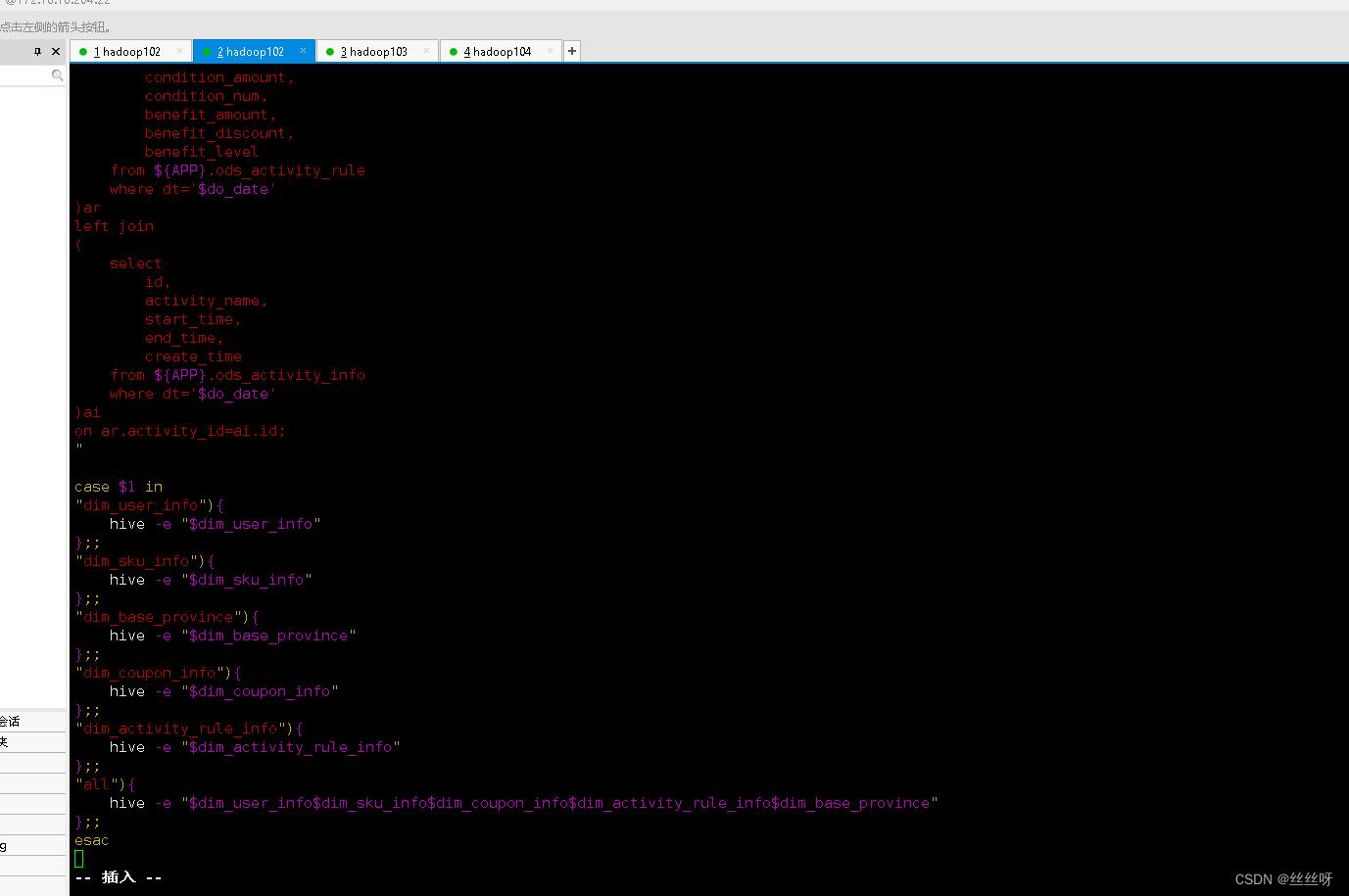Screen dimensions: 1349x896
Task: Click the '"dim_coupon_info"){' case label
Action: tap(158, 673)
